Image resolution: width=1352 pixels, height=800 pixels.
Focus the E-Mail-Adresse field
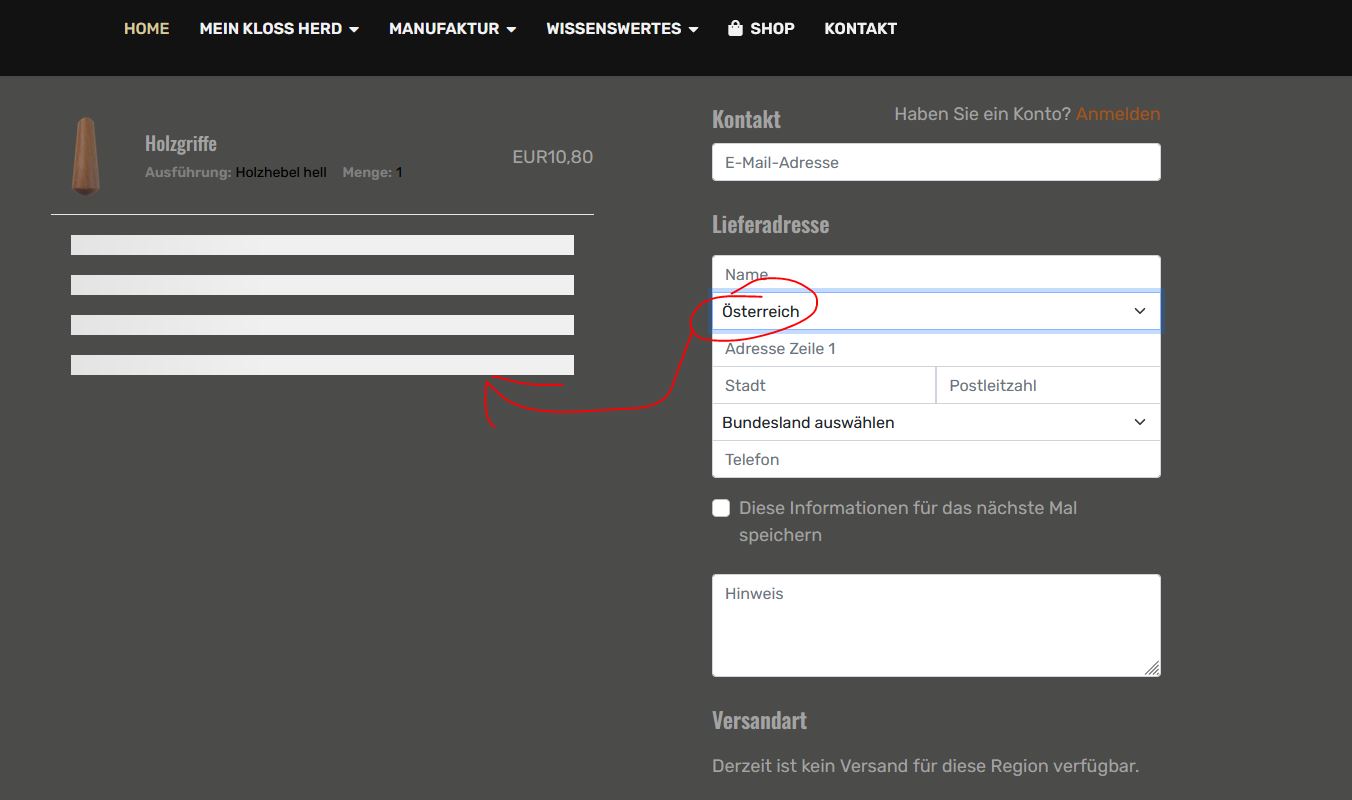click(x=935, y=162)
